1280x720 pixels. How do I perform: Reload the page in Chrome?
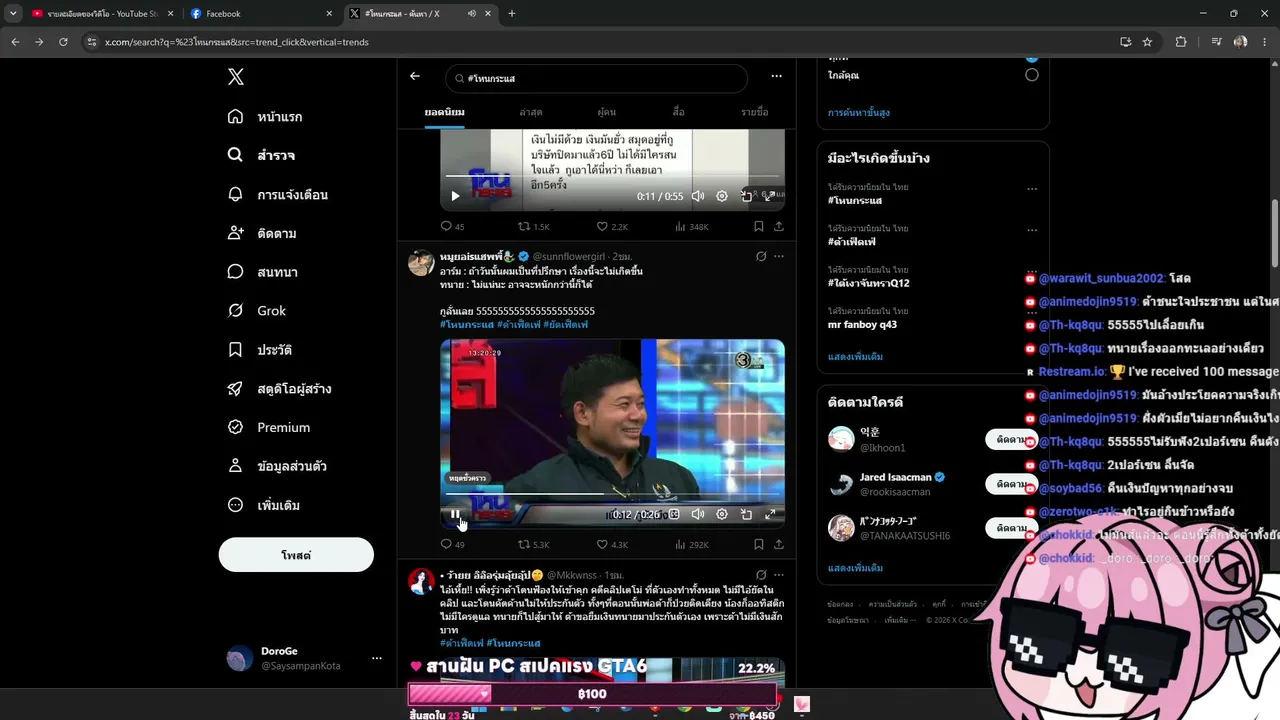click(63, 42)
